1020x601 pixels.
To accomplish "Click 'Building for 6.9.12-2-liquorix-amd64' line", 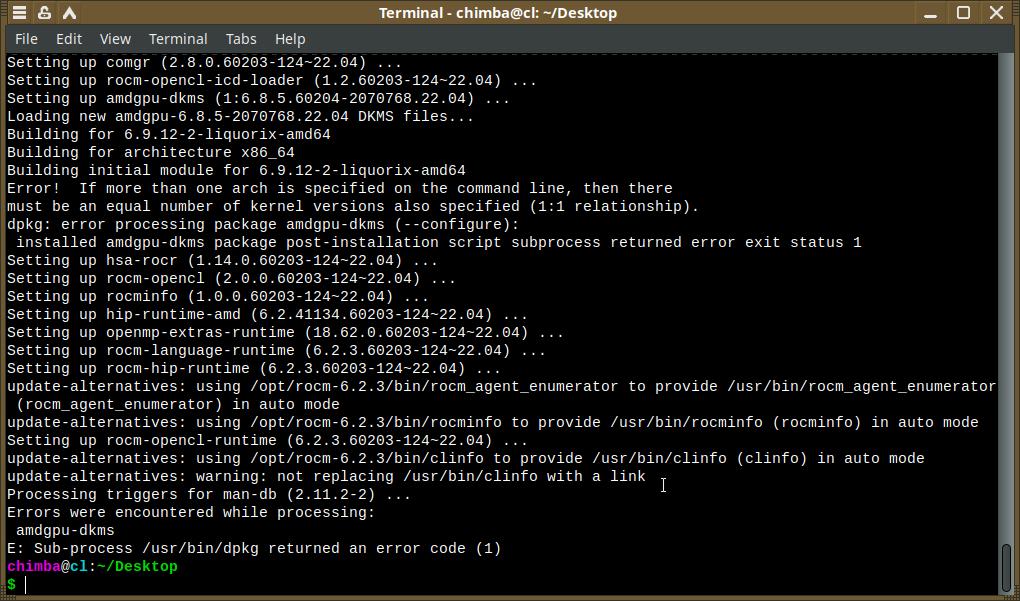I will click(x=168, y=135).
